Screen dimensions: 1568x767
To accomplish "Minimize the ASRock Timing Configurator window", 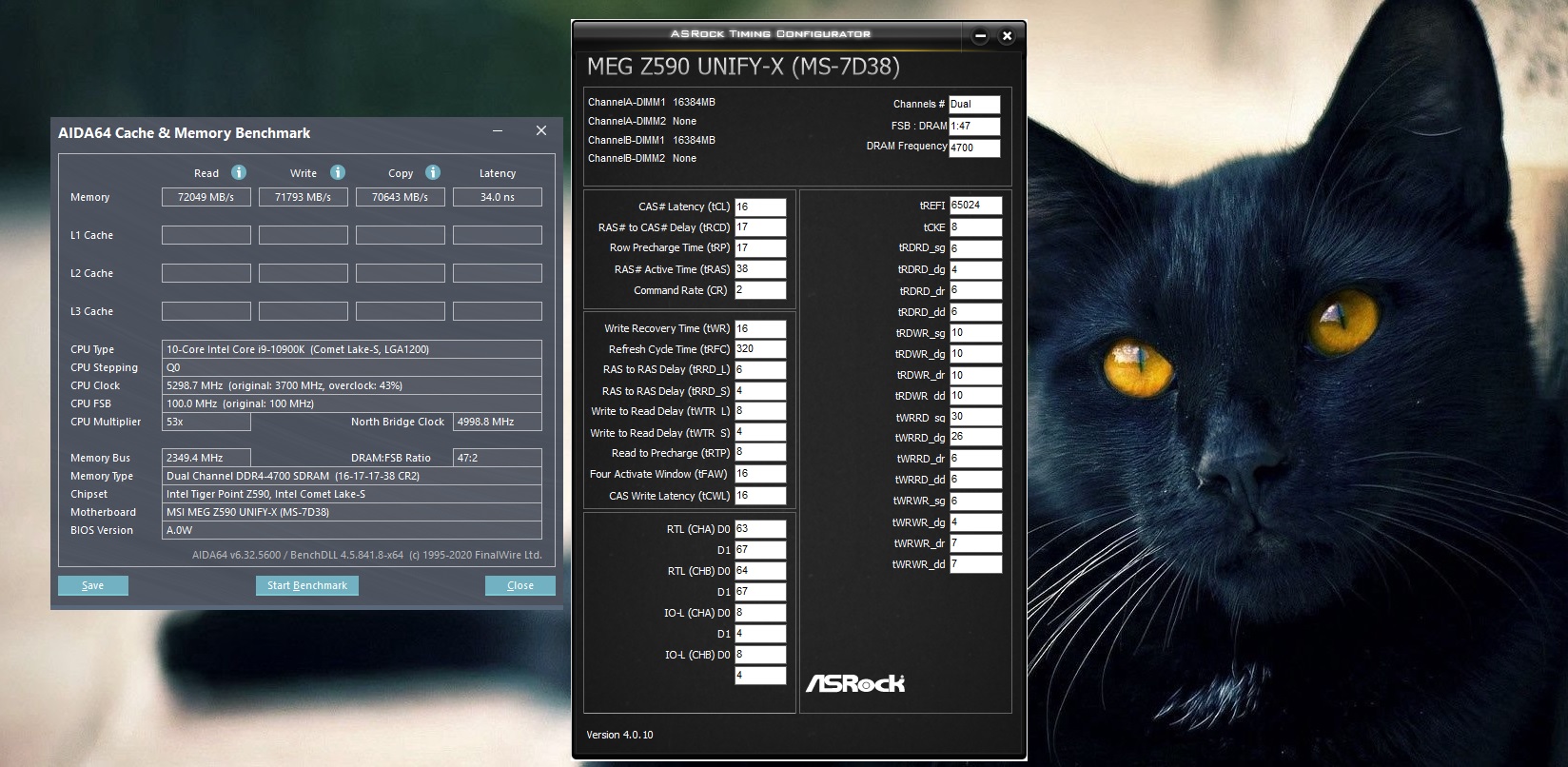I will click(x=981, y=36).
